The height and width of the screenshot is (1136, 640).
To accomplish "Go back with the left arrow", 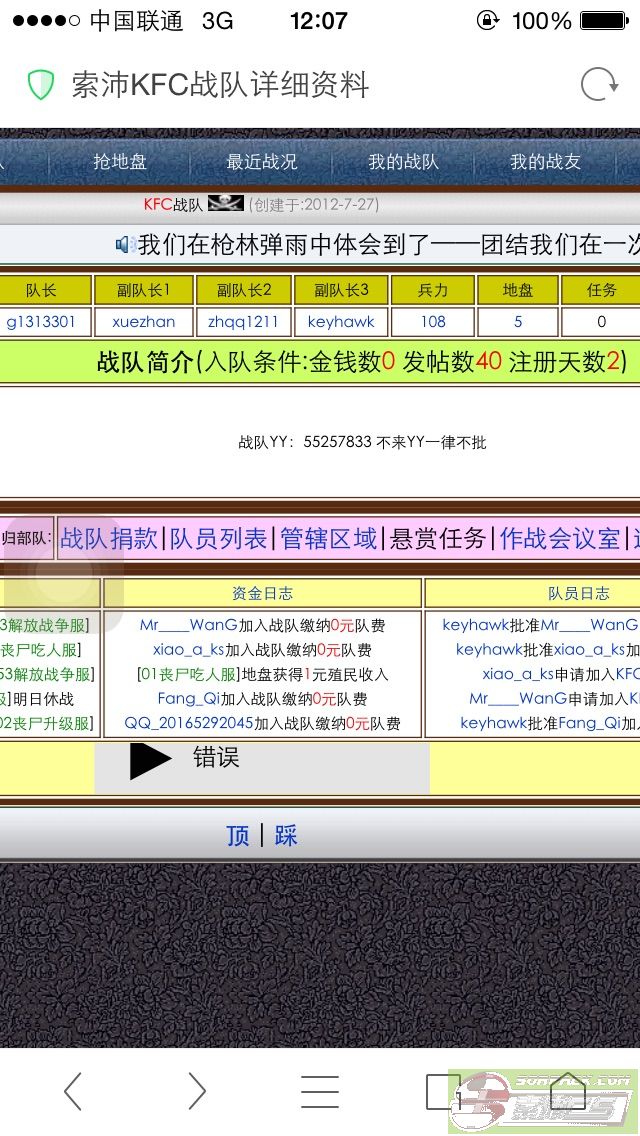I will pyautogui.click(x=72, y=1091).
